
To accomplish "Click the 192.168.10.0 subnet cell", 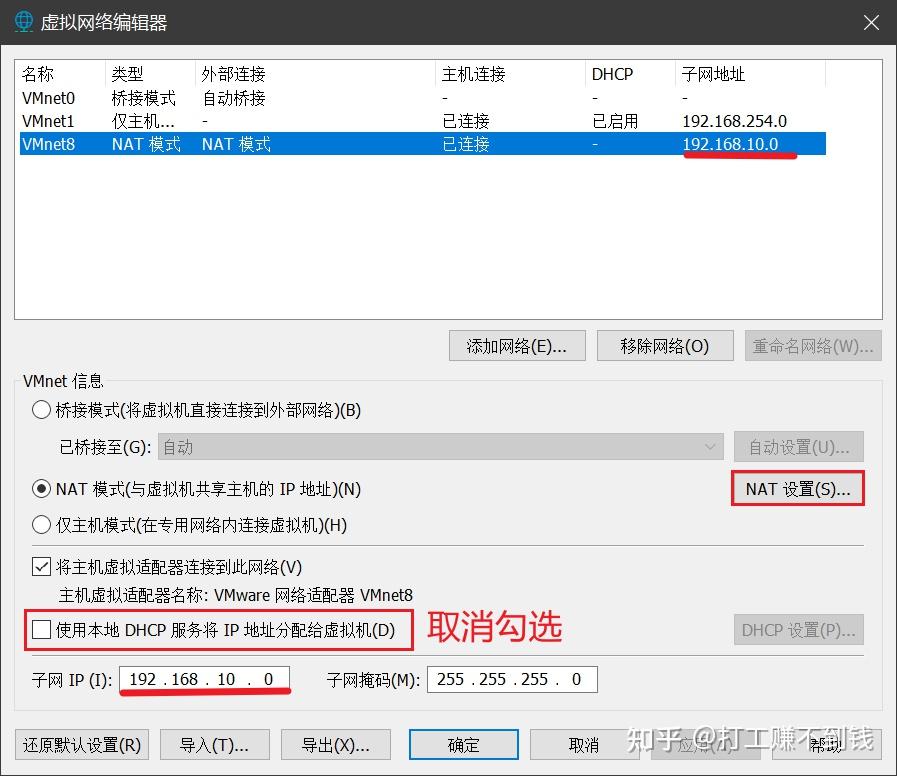I will click(731, 144).
